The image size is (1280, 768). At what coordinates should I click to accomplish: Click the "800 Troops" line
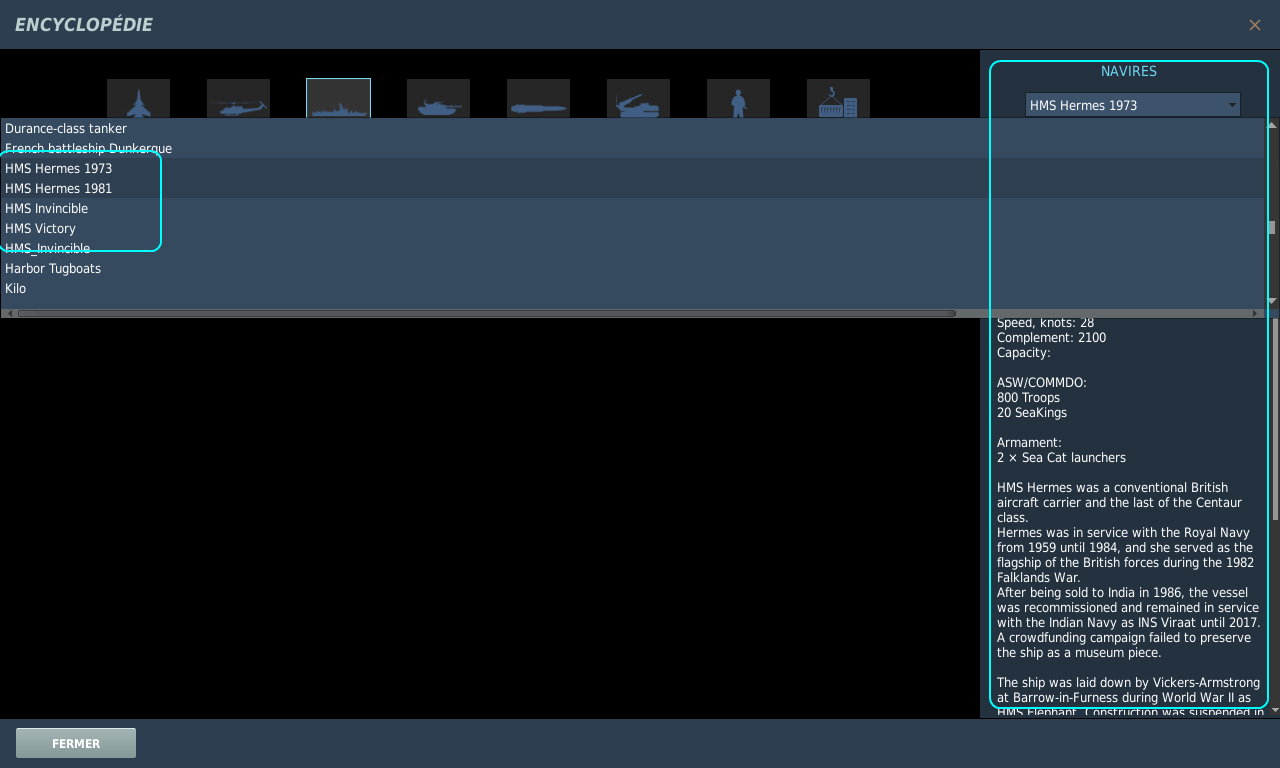tap(1028, 398)
